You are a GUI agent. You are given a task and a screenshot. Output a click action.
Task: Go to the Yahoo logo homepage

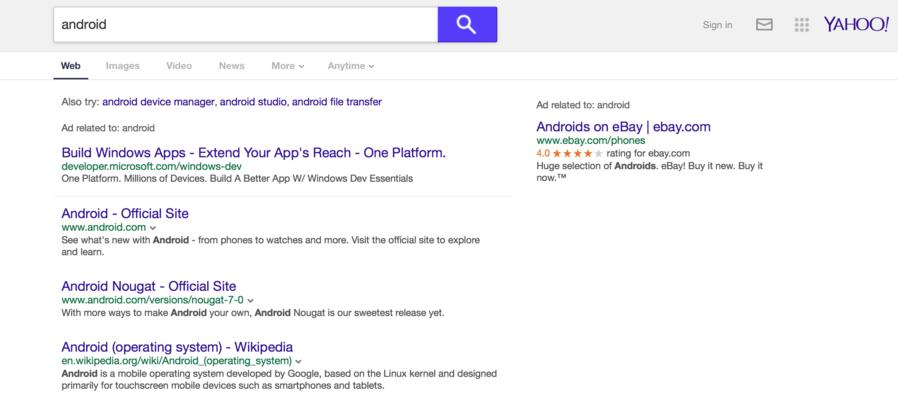click(856, 24)
